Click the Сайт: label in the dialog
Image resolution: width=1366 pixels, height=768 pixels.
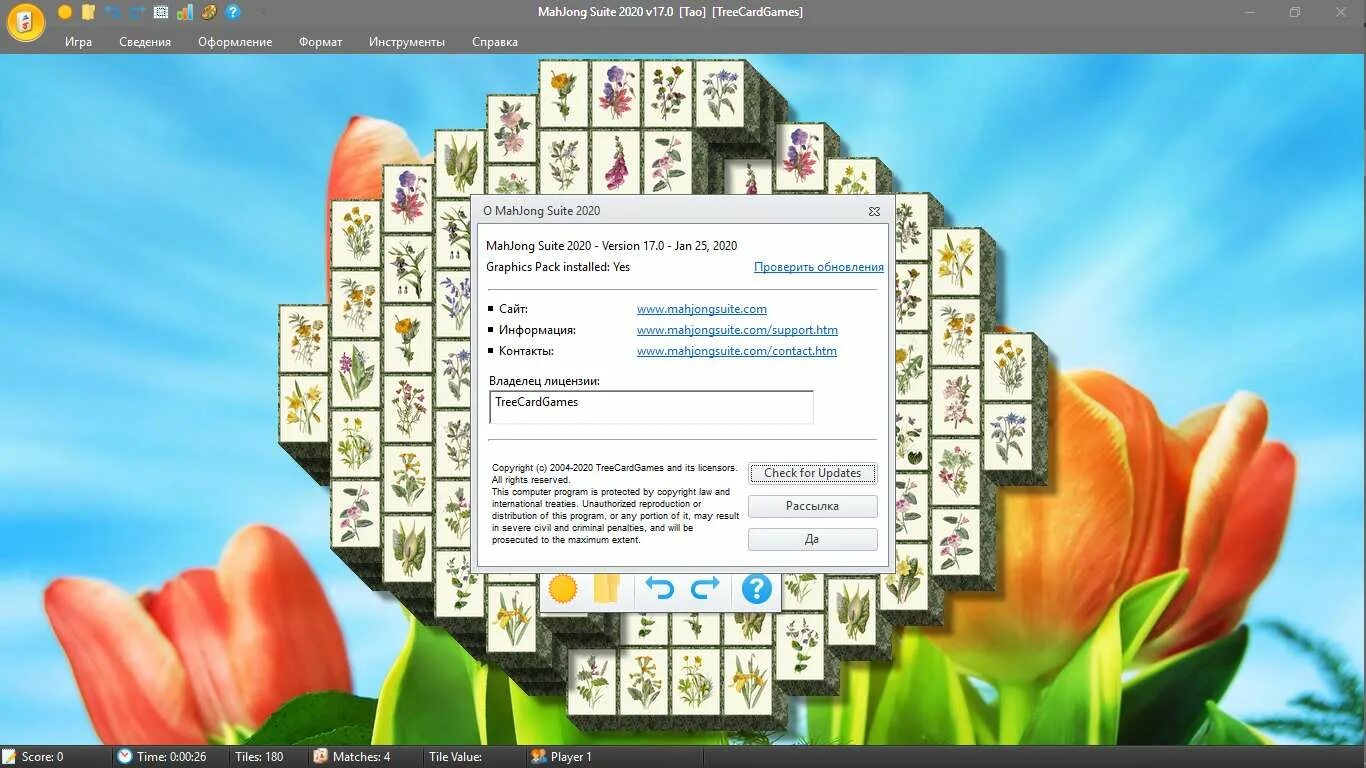click(x=513, y=309)
